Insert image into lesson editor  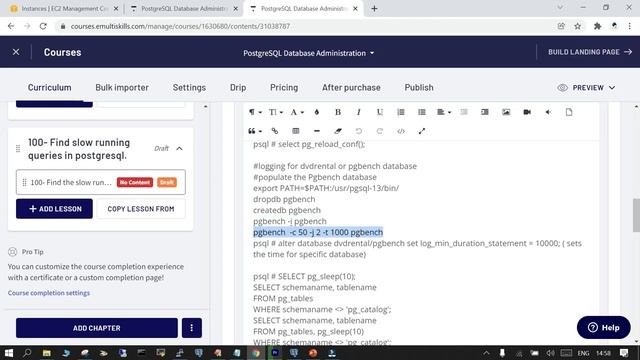pos(506,112)
